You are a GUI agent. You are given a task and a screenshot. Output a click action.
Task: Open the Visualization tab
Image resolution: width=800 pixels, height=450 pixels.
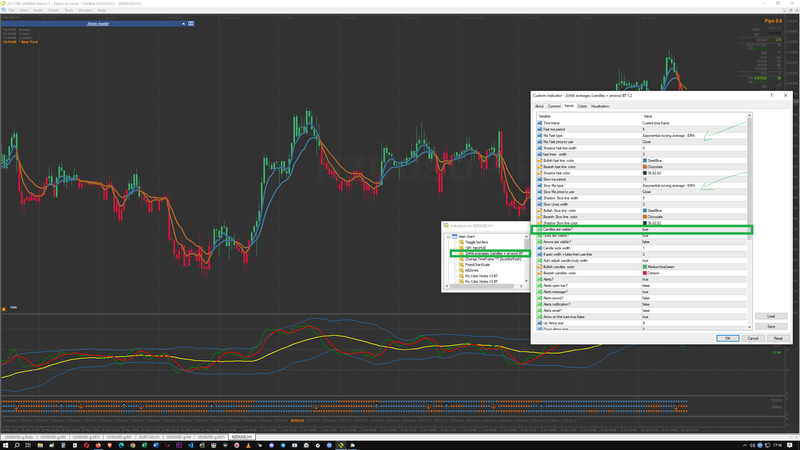click(600, 105)
